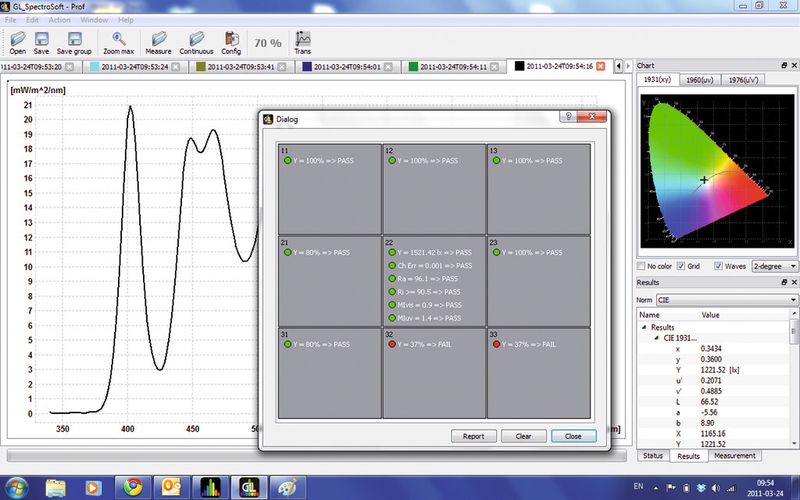Uncheck the Waves checkbox
Viewport: 800px width, 500px height.
[716, 266]
